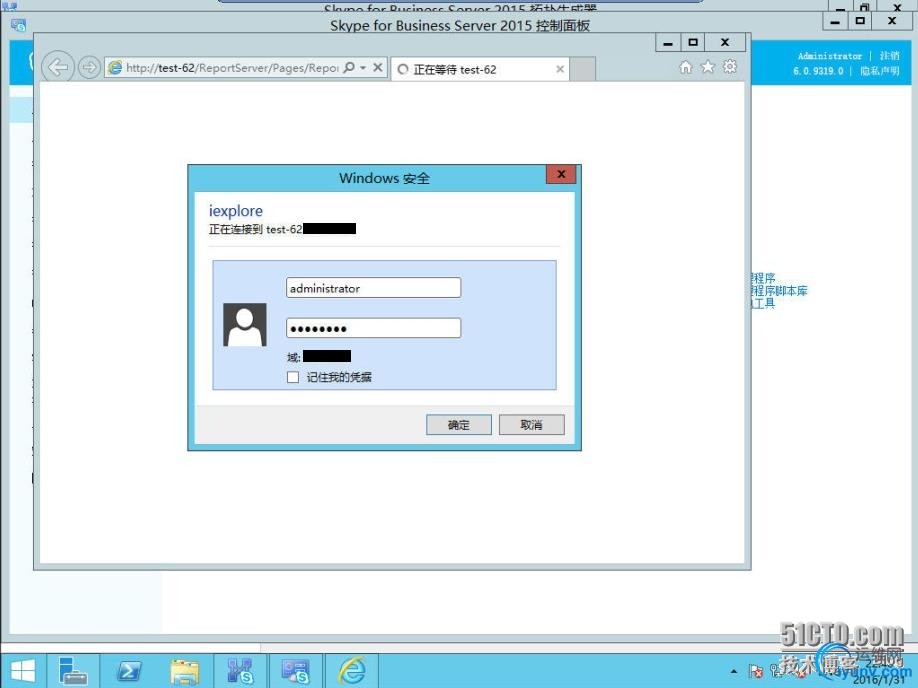This screenshot has height=688, width=918.
Task: Switch to Skype Control Panel taskbar icon
Action: [x=296, y=670]
